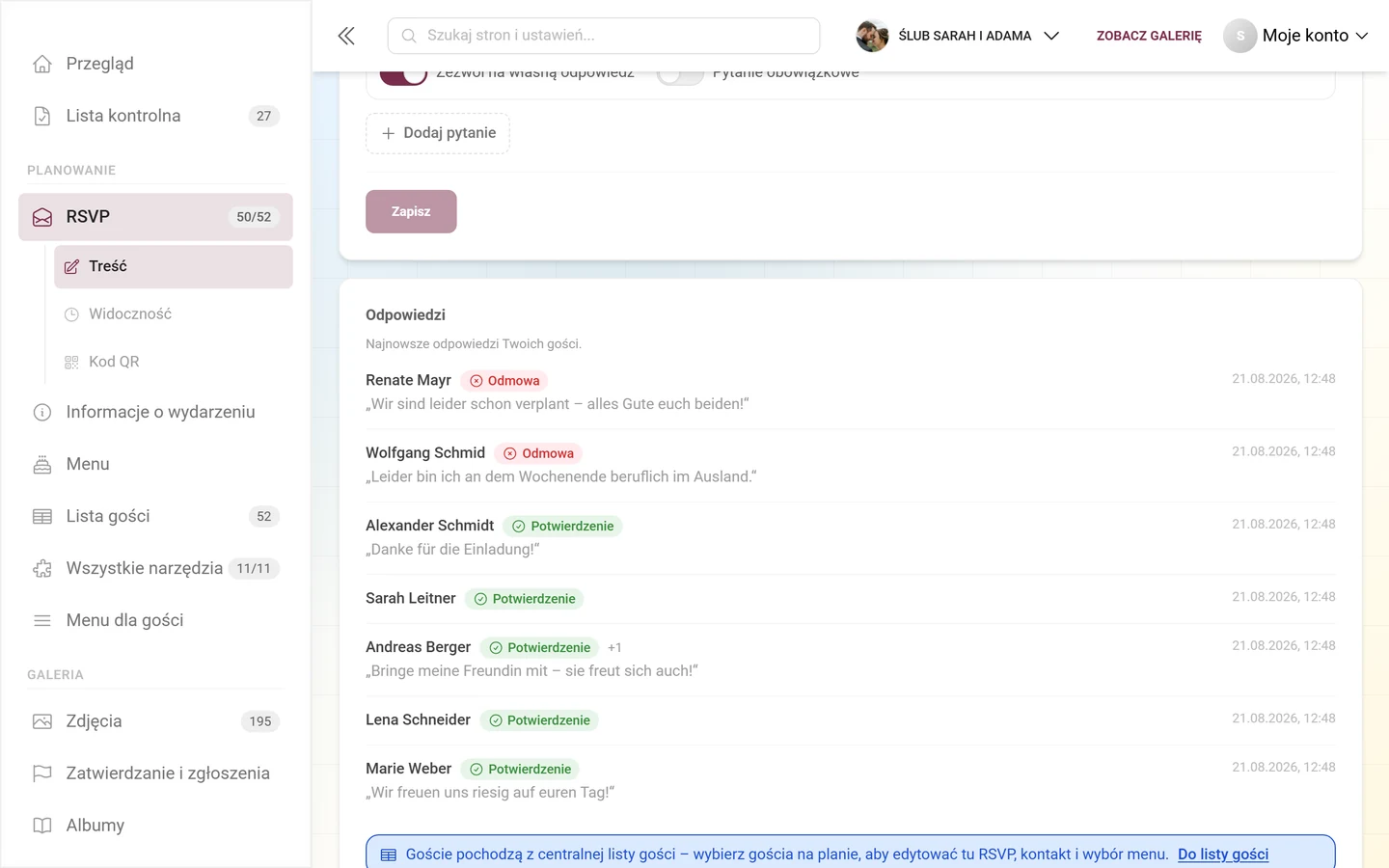
Task: Focus the 'Szukaj stron i ustawień' search field
Action: click(x=604, y=36)
